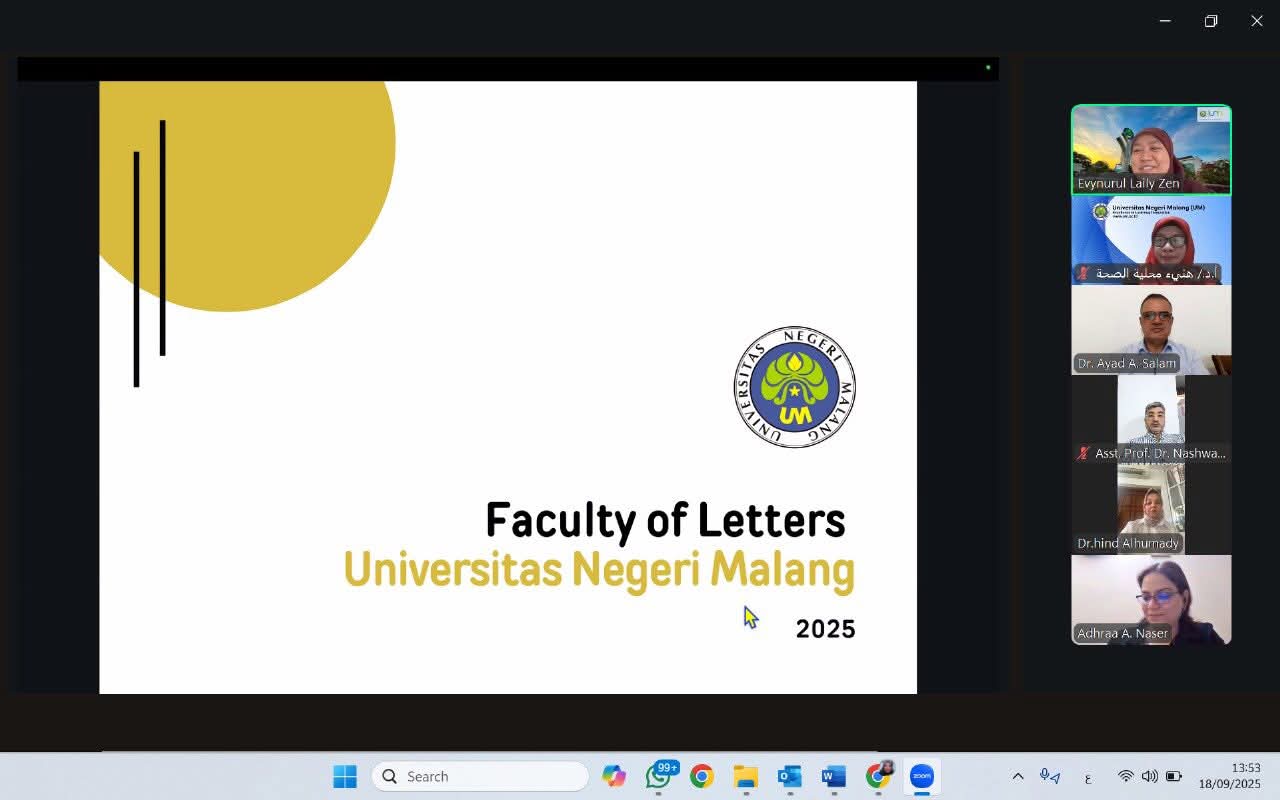Select Evynurul Laily Zen video tile

(x=1151, y=149)
